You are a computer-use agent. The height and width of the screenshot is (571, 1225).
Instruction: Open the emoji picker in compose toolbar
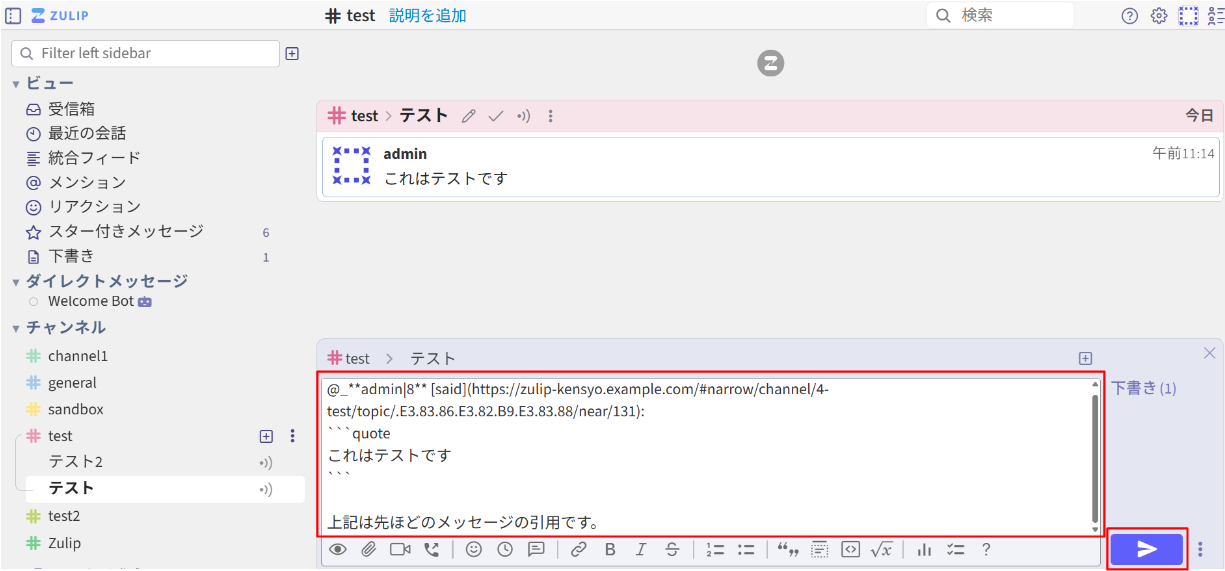click(474, 549)
